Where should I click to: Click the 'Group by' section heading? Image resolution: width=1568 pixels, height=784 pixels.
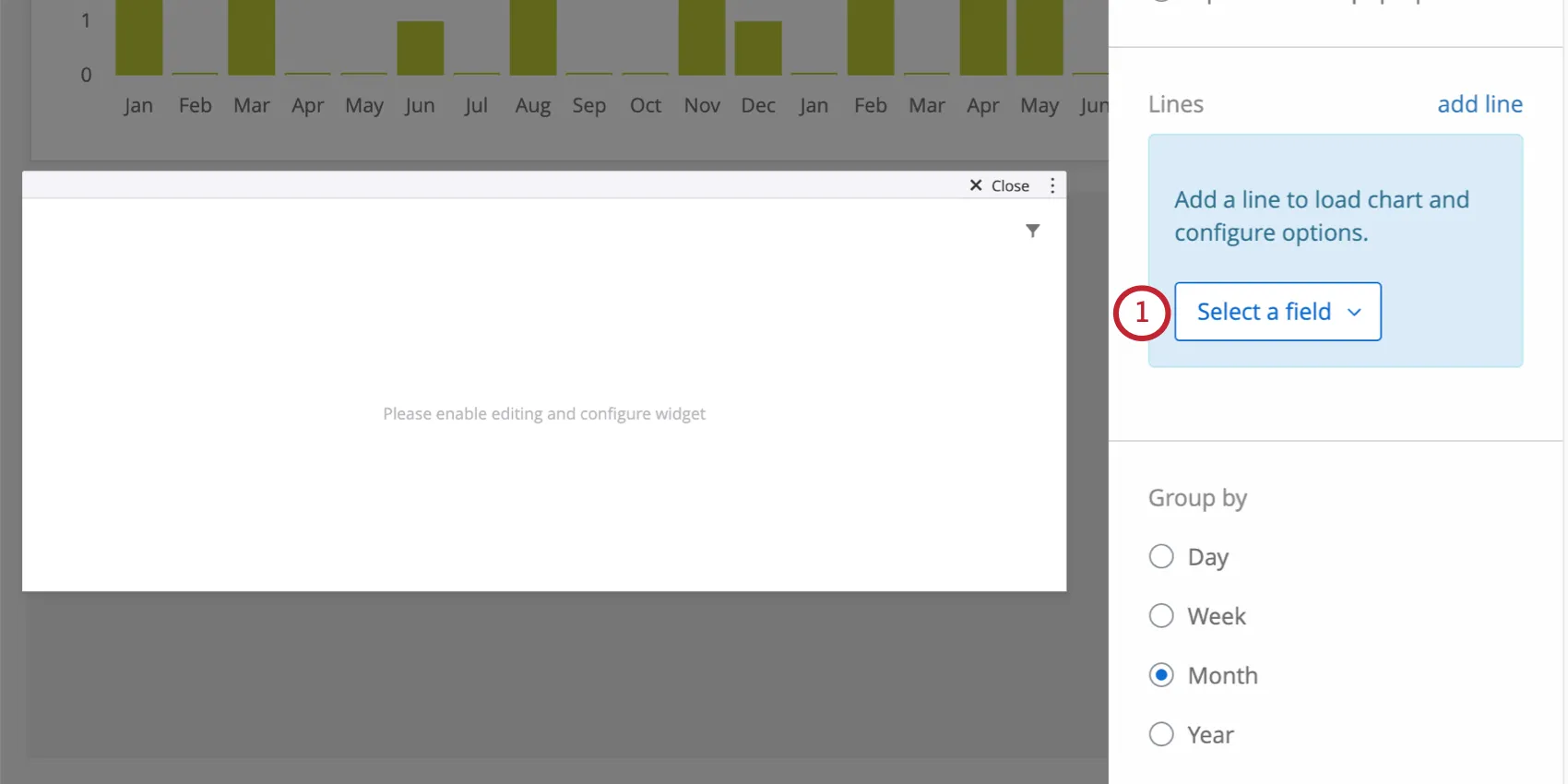(x=1197, y=498)
